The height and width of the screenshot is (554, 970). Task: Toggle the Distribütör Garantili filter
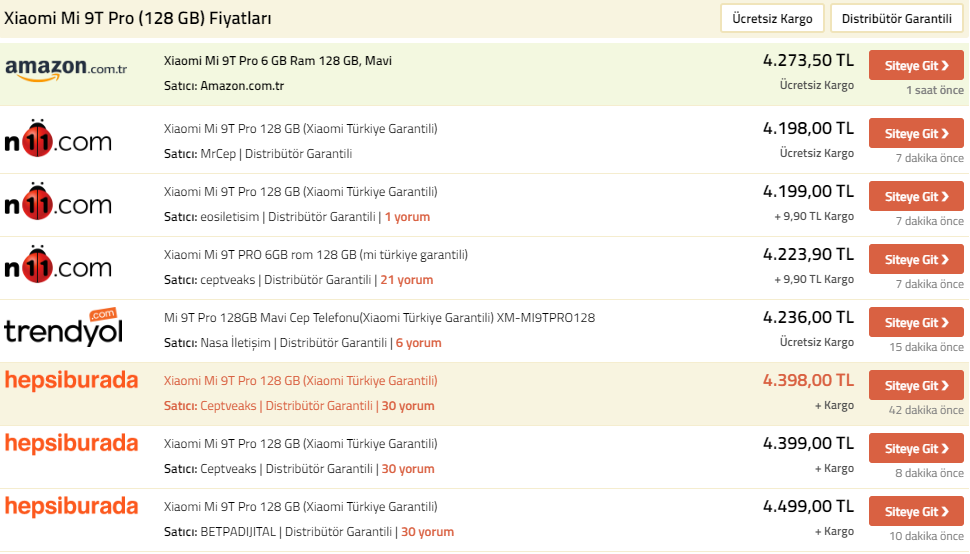[896, 19]
